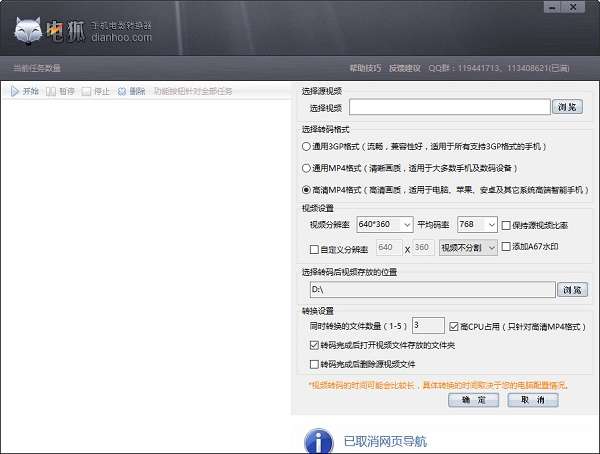Screen dimensions: 600x454
Task: Click the Start (开始) play icon
Action: pyautogui.click(x=15, y=91)
